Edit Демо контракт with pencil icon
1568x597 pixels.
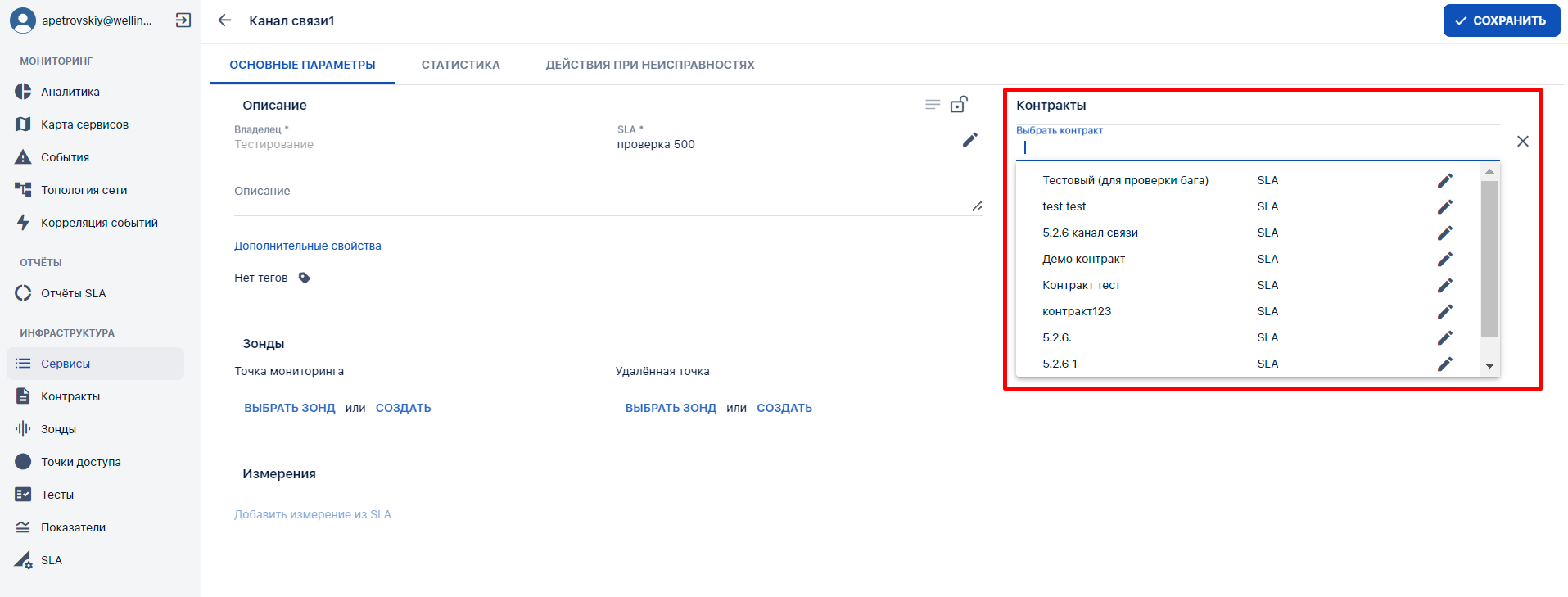pyautogui.click(x=1445, y=259)
